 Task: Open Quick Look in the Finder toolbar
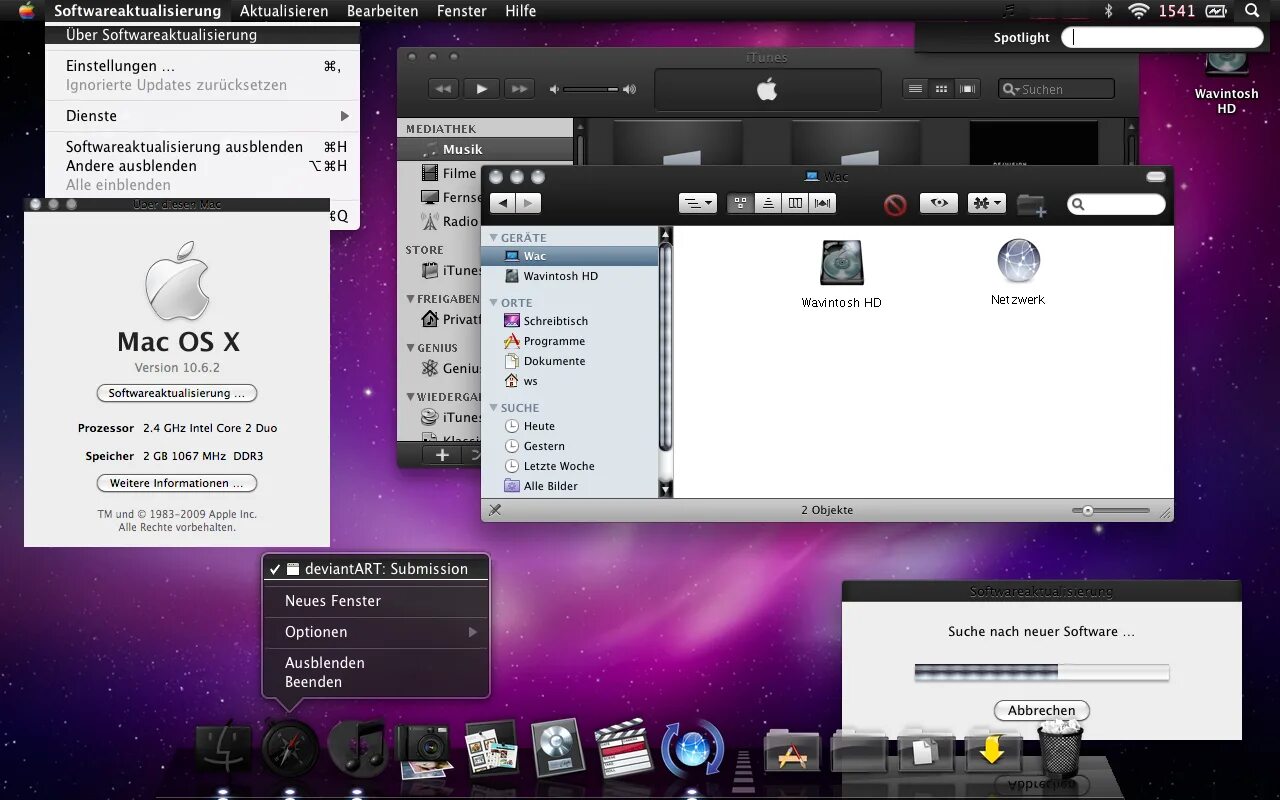click(938, 203)
